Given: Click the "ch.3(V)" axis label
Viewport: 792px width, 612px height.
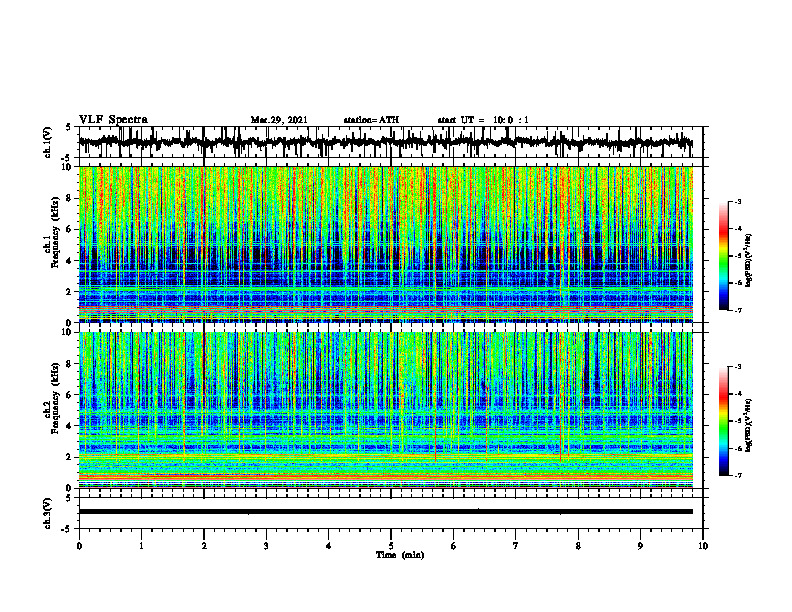Looking at the screenshot, I should click(48, 513).
